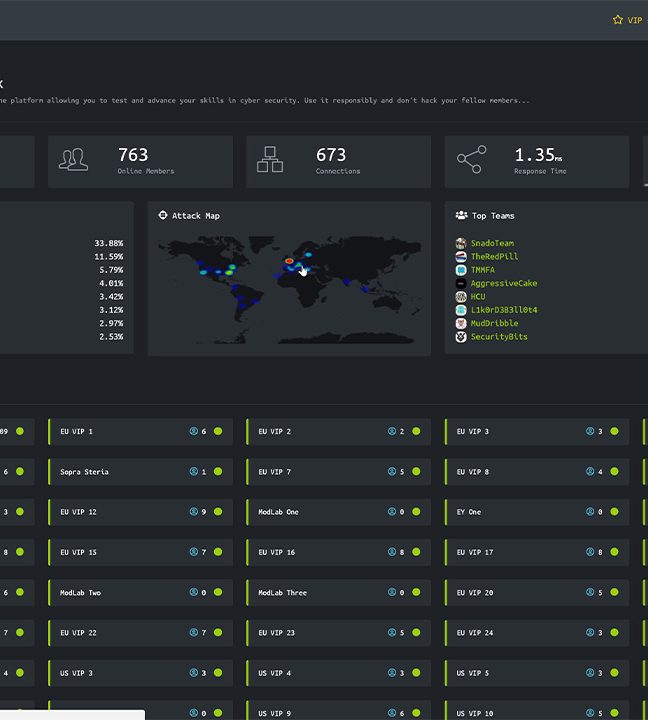Screen dimensions: 648x720
Task: Click the world map in Attack Map
Action: [289, 289]
